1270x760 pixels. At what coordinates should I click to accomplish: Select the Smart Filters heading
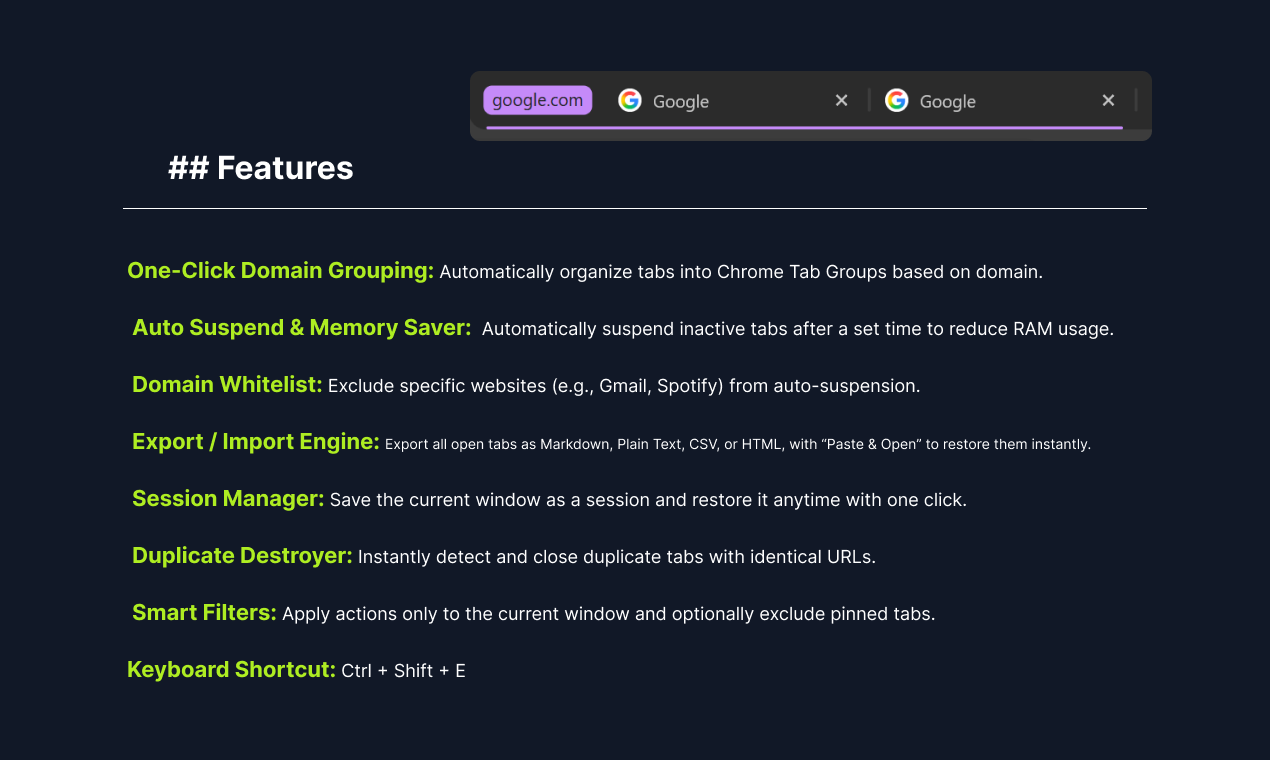pyautogui.click(x=204, y=613)
